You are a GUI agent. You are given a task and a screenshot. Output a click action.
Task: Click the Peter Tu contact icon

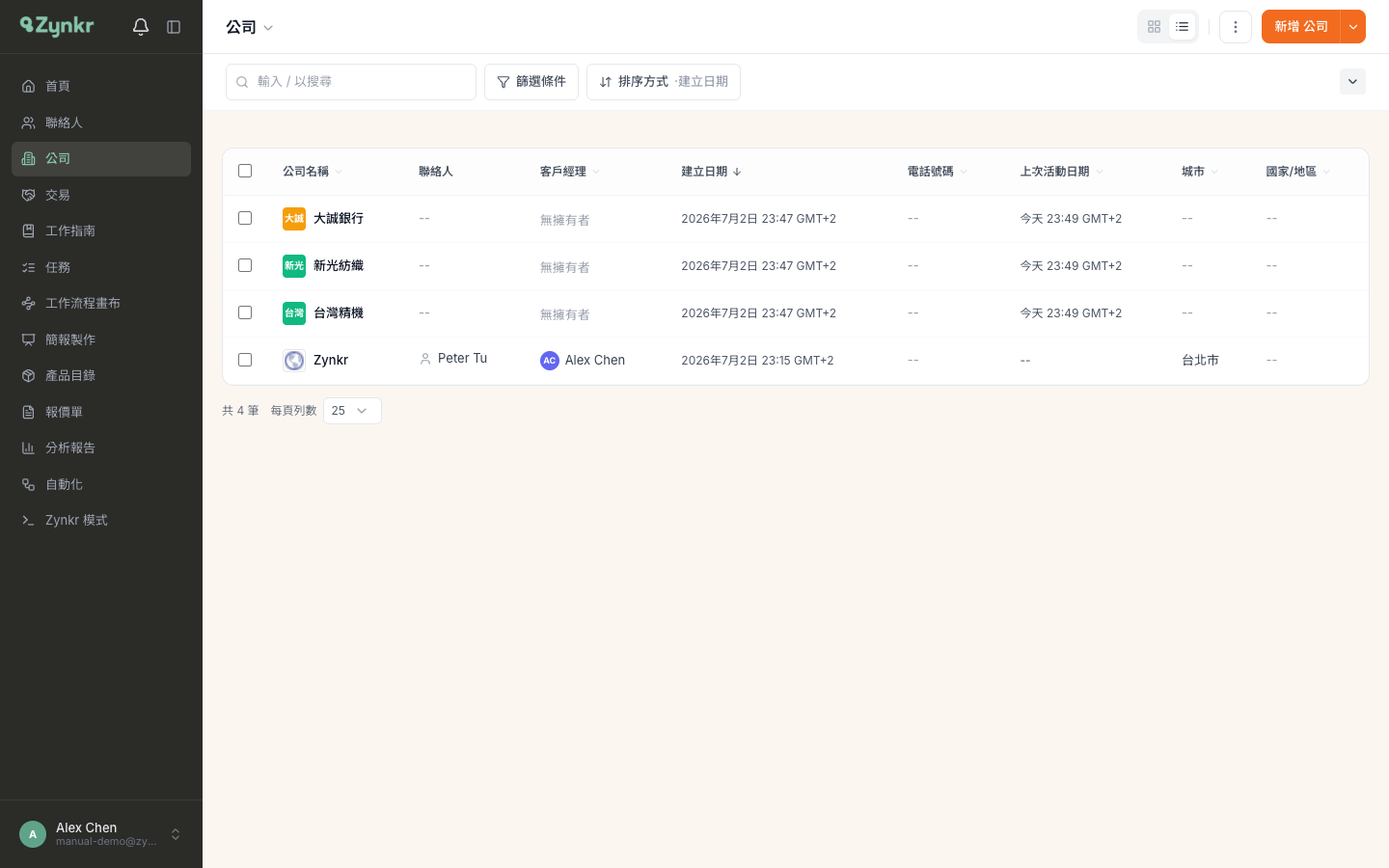(x=425, y=359)
